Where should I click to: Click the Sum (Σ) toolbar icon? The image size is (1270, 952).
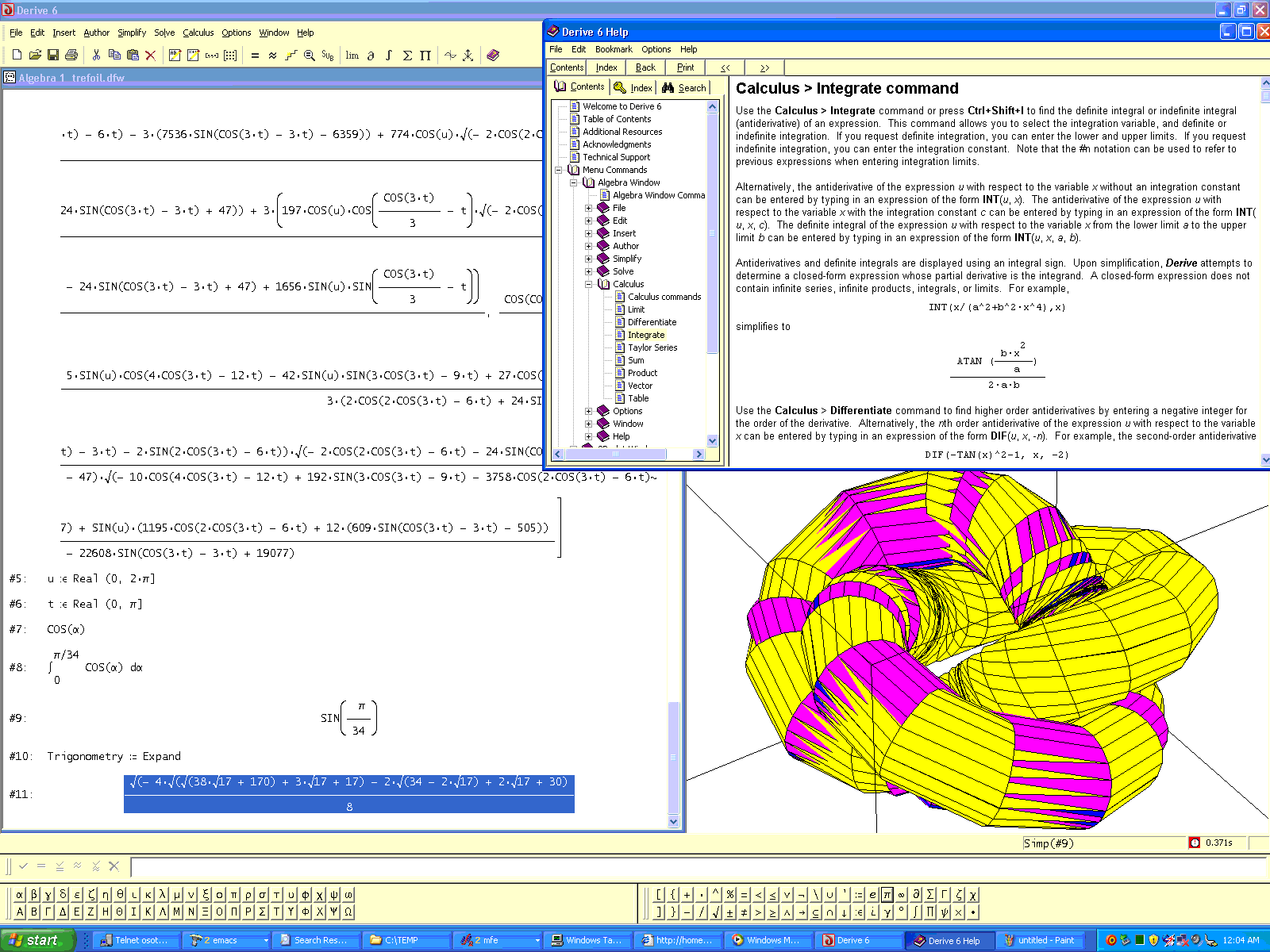click(x=407, y=56)
